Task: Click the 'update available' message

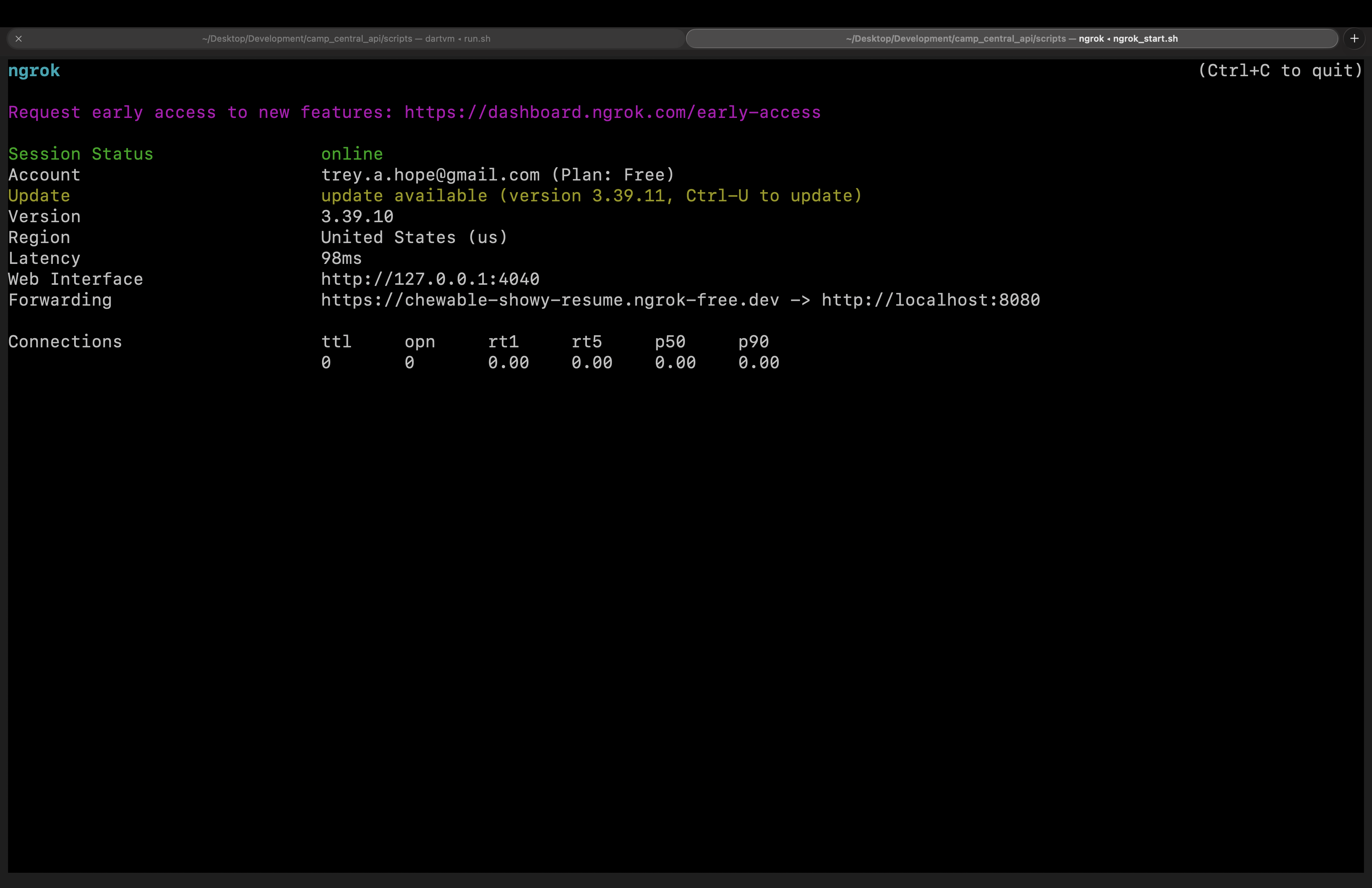Action: pos(591,195)
